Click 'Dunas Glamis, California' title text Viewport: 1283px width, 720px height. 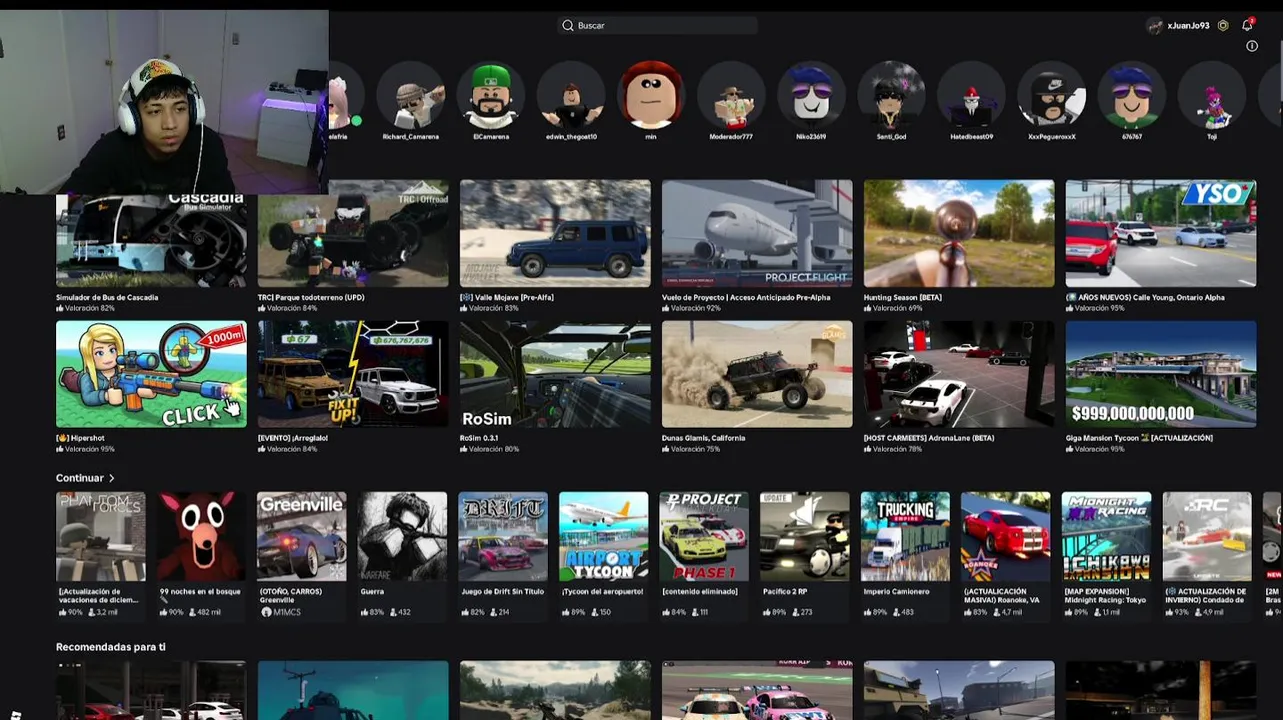[704, 438]
